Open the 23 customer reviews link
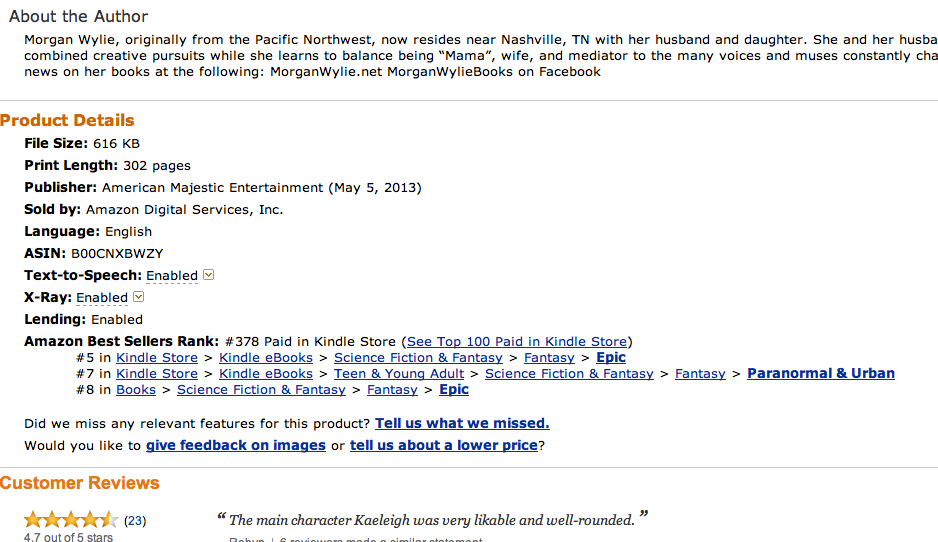Image resolution: width=938 pixels, height=542 pixels. click(135, 520)
